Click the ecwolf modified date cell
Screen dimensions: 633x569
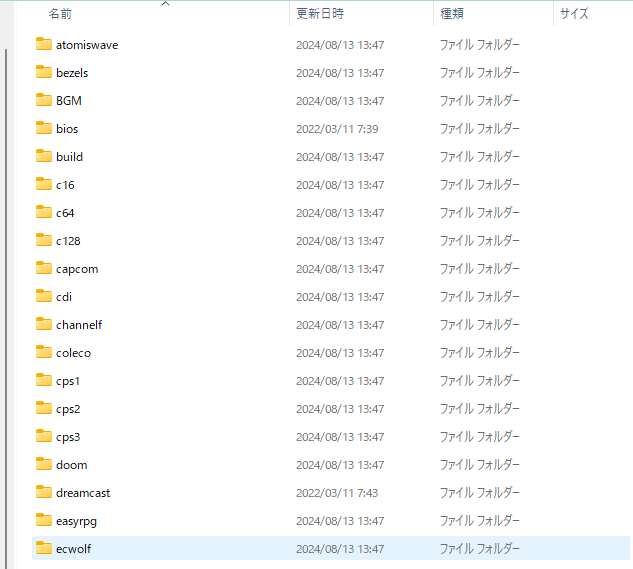tap(340, 549)
